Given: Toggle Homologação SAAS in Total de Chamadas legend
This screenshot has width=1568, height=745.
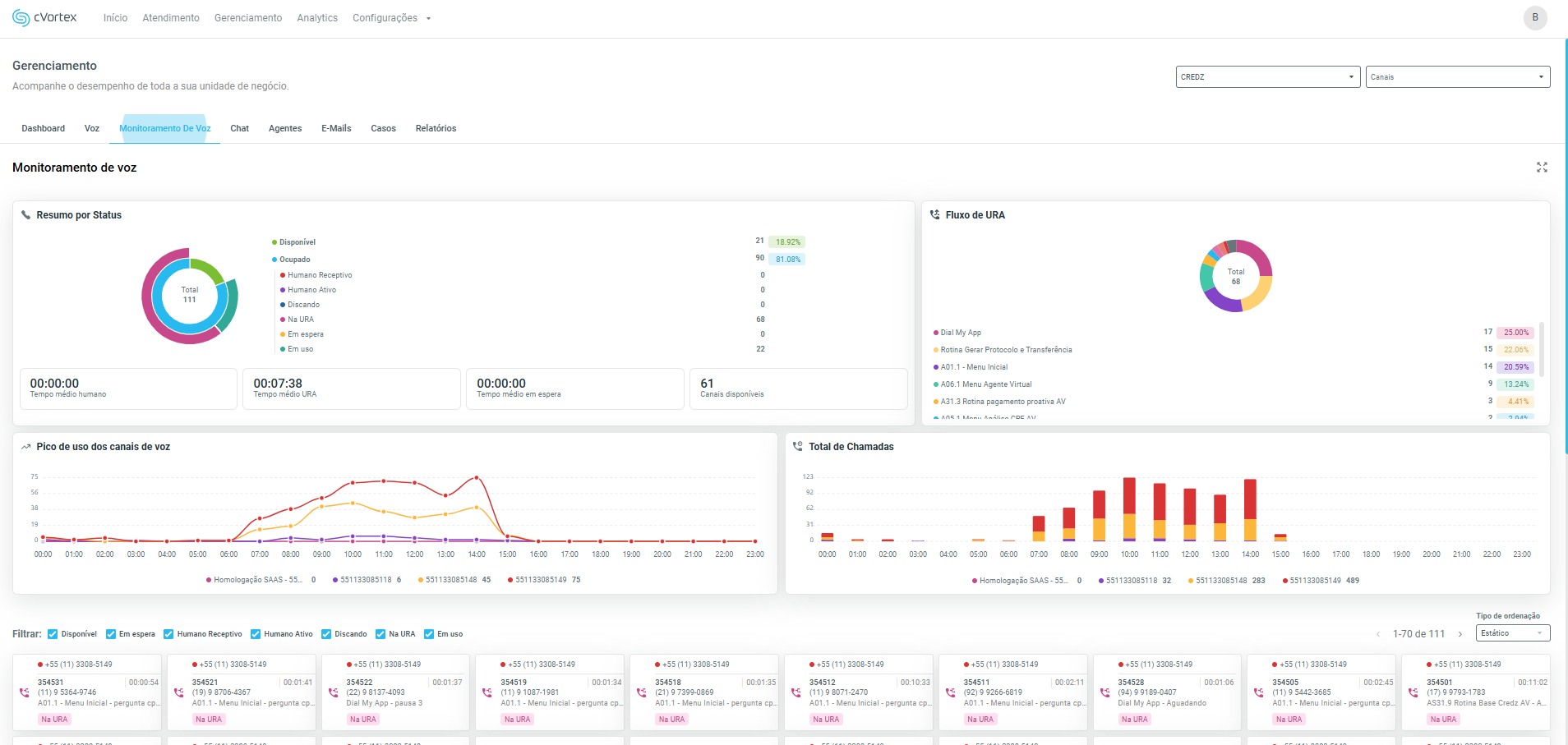Looking at the screenshot, I should pyautogui.click(x=1026, y=581).
